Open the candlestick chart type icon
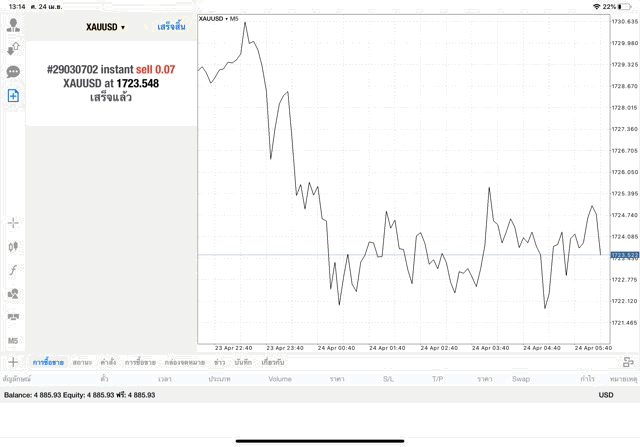 (13, 246)
